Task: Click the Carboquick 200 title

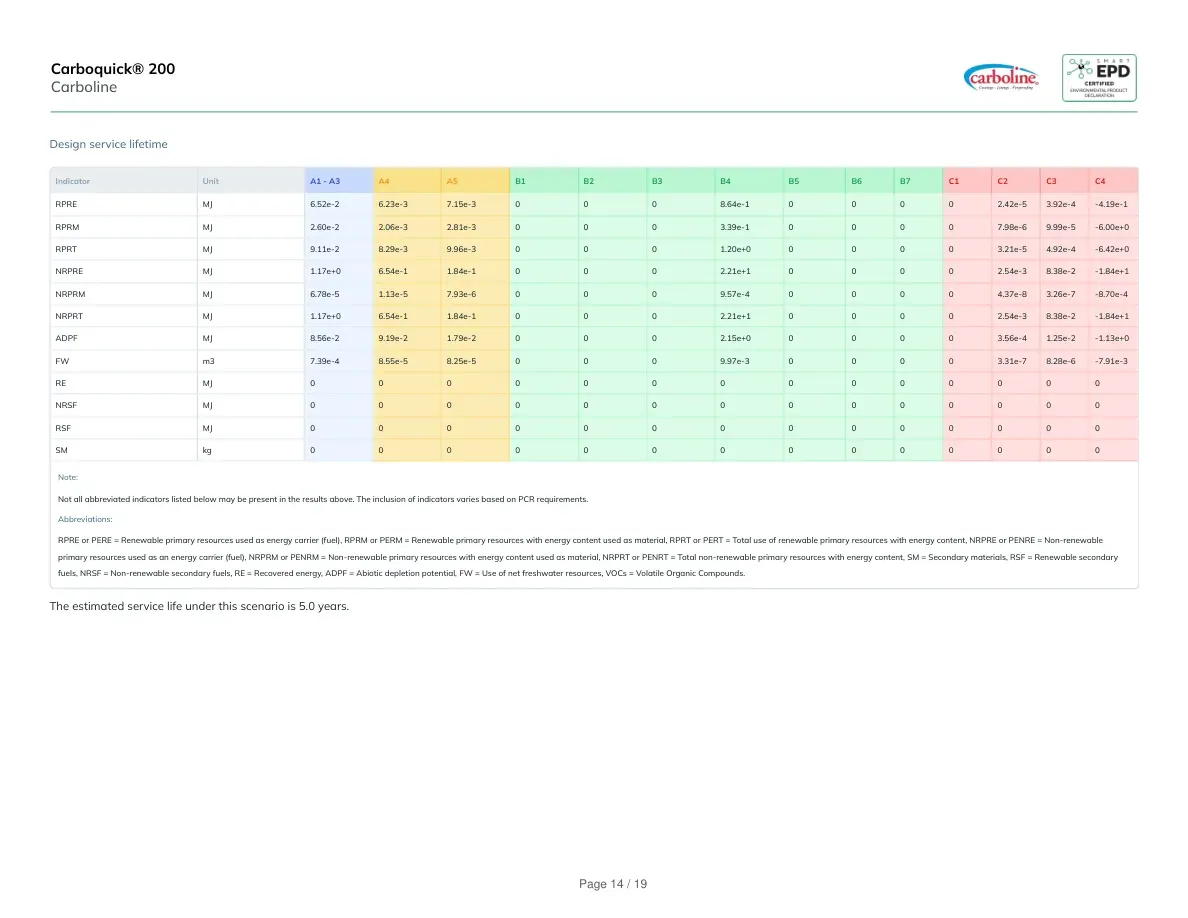Action: click(x=113, y=69)
